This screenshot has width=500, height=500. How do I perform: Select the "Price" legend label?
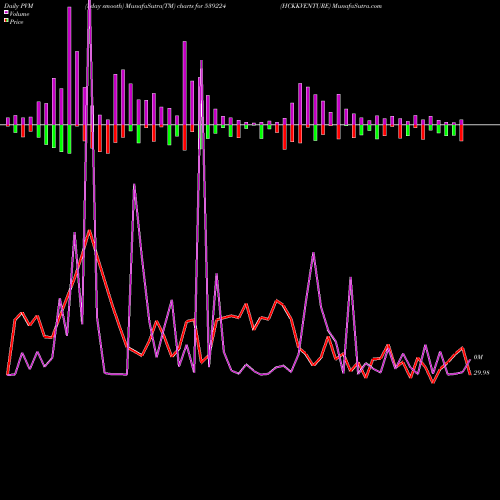tap(16, 22)
